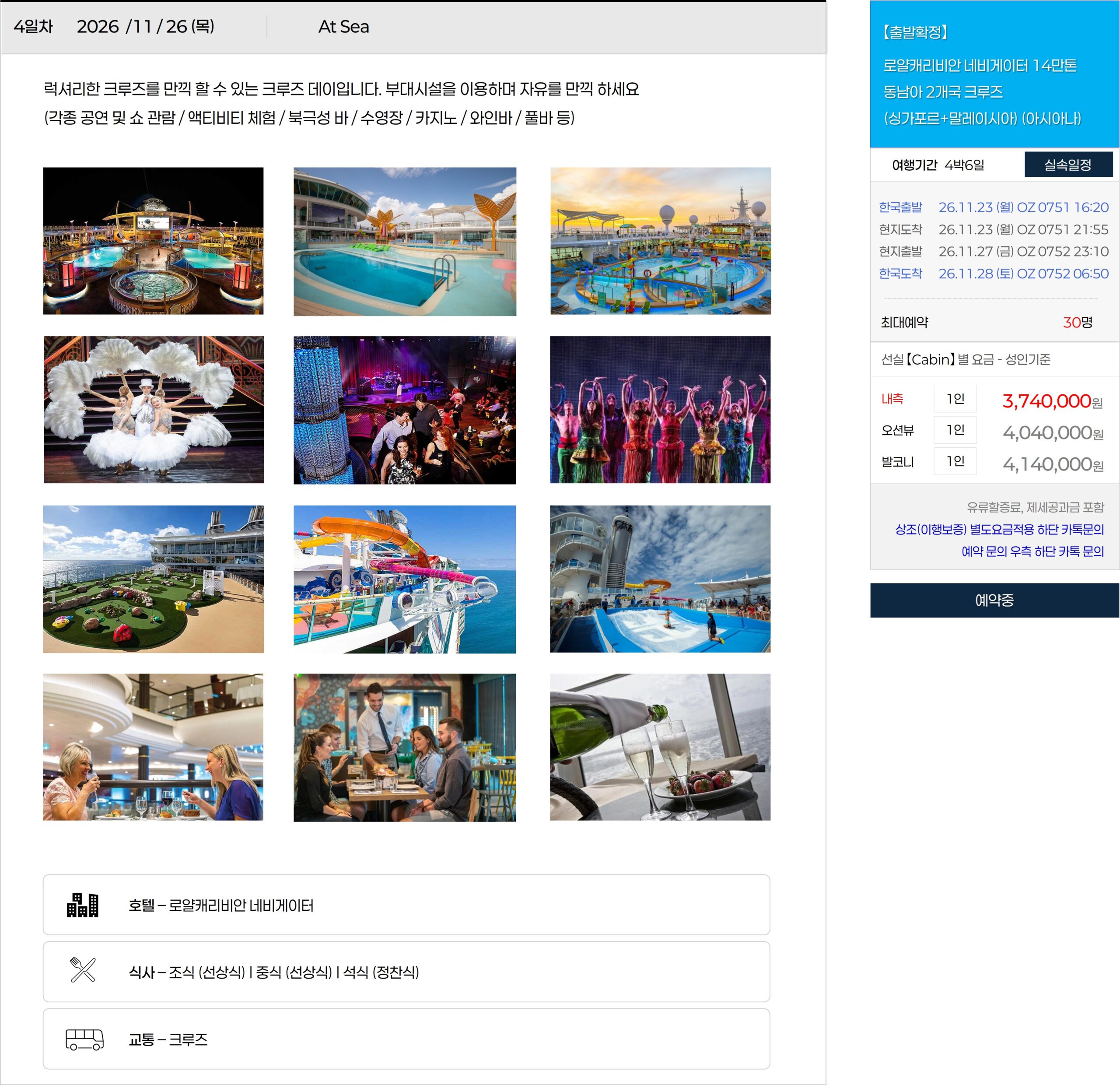Open the 오션뷰 cabin 1인 selector
The width and height of the screenshot is (1120, 1085).
[955, 430]
